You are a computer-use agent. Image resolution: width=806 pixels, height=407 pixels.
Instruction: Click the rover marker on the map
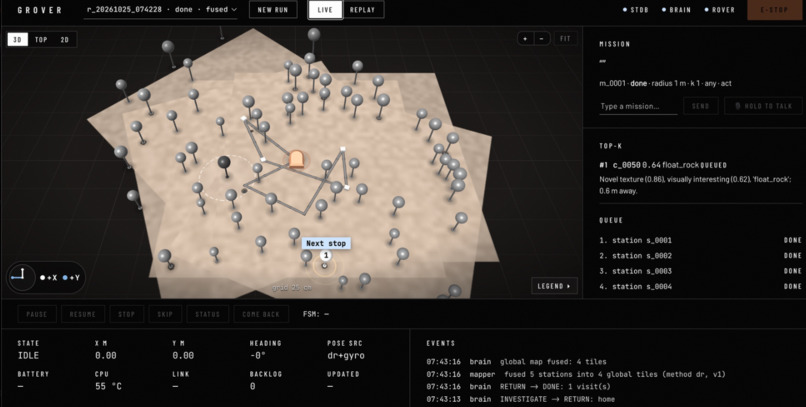296,159
